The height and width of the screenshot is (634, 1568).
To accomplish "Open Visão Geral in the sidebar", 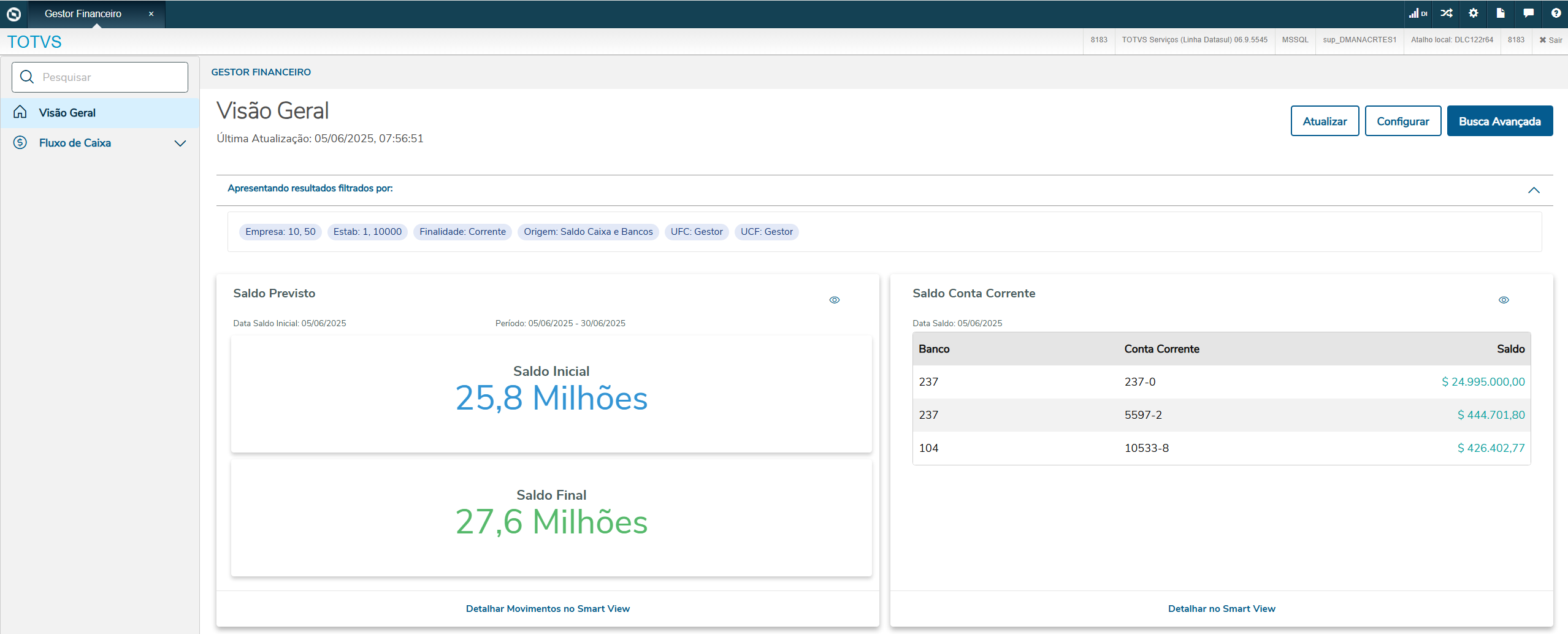I will [100, 113].
